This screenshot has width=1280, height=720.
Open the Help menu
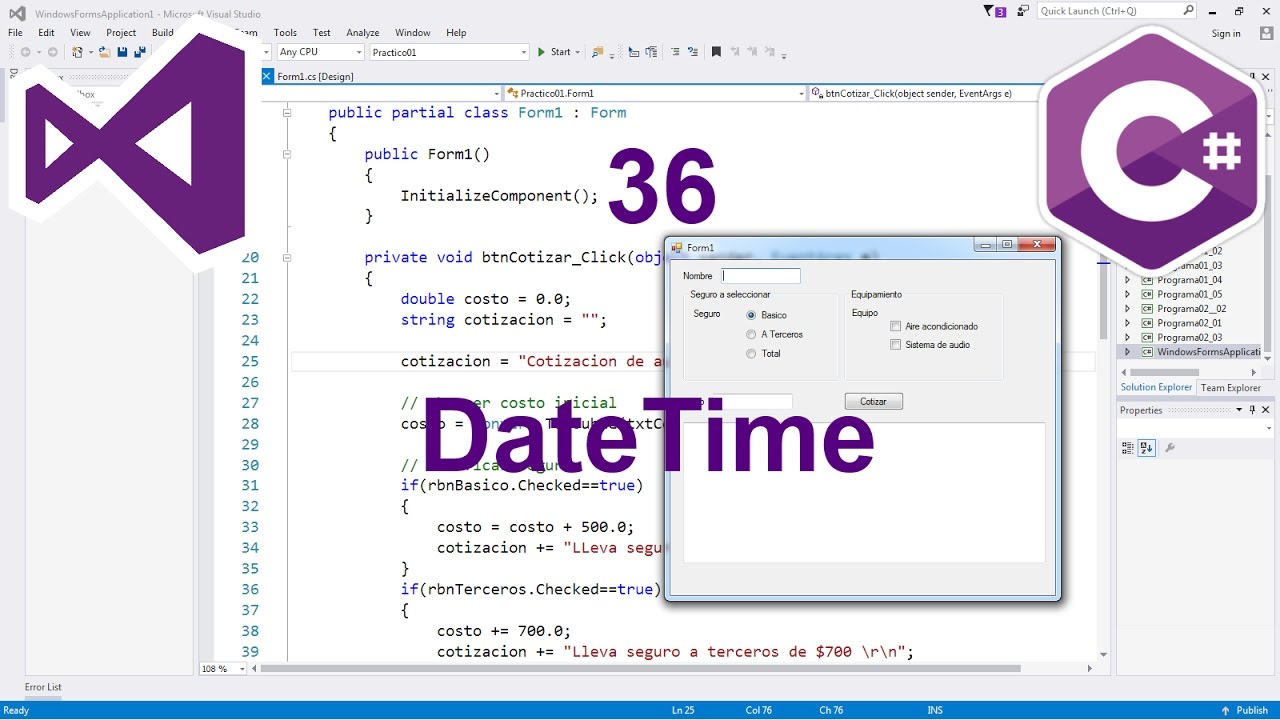click(456, 33)
